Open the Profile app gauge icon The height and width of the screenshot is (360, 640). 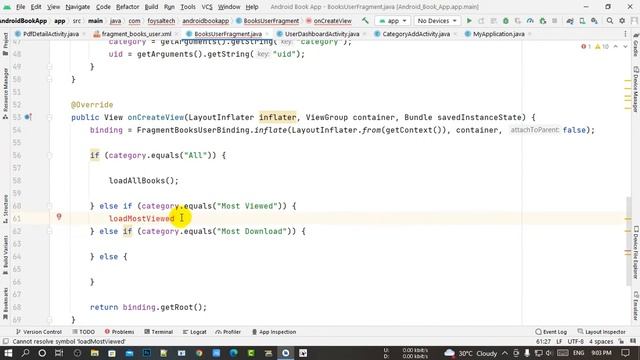pyautogui.click(x=530, y=21)
